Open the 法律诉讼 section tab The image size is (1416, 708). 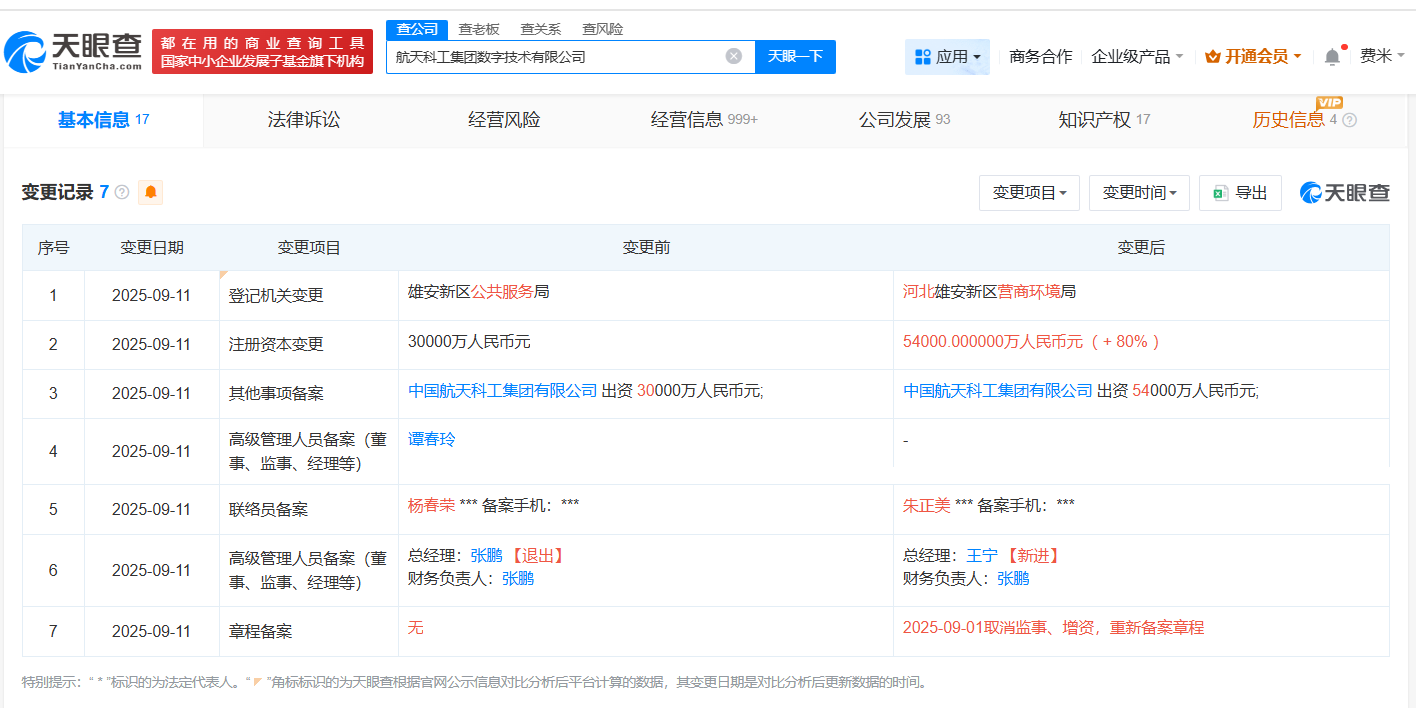tap(302, 120)
